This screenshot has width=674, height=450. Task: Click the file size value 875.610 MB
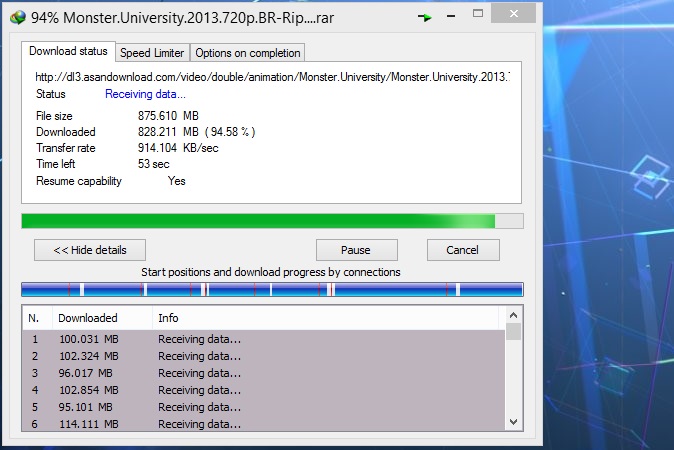click(168, 116)
